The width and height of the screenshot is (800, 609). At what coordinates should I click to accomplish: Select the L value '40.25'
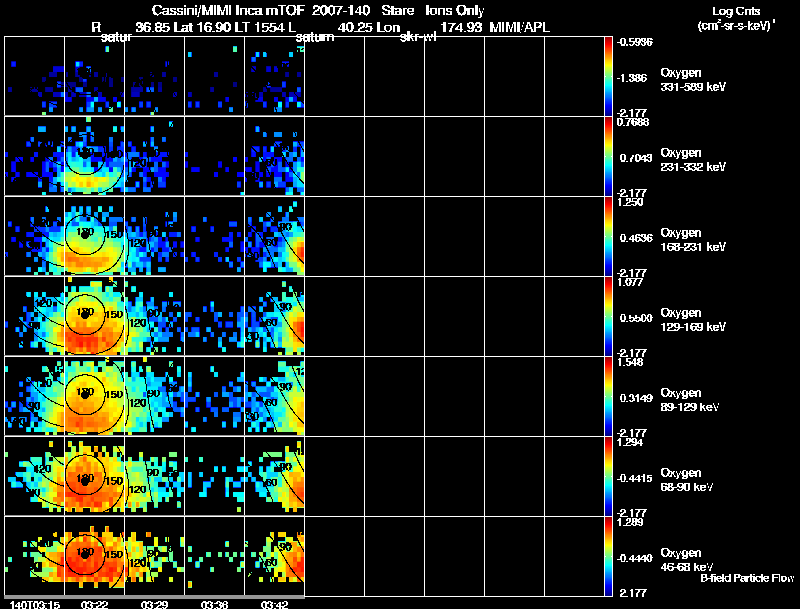tap(355, 27)
